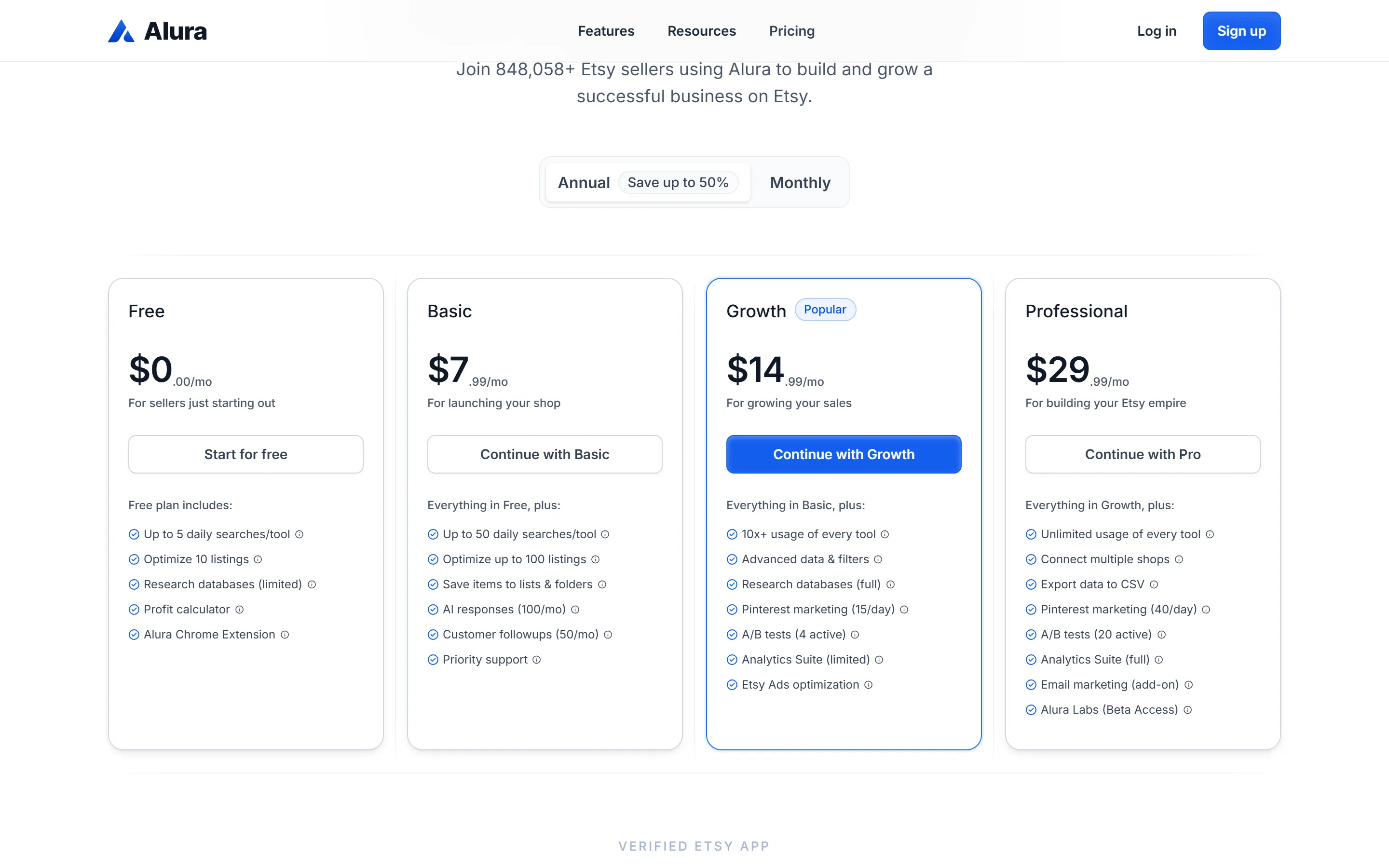Viewport: 1389px width, 868px height.
Task: Click Continue with Pro
Action: 1143,454
